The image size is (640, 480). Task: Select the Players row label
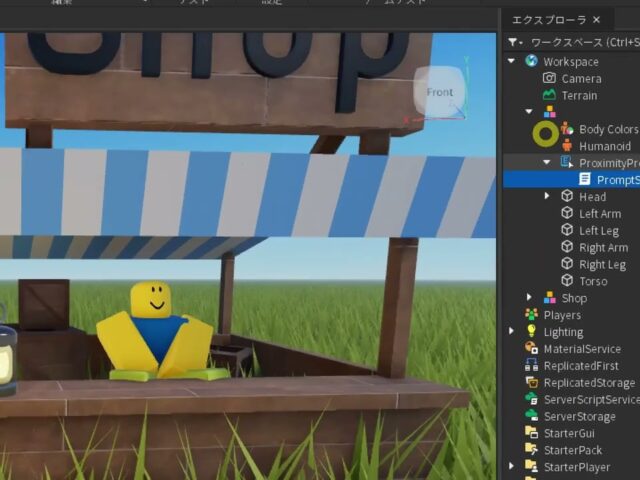pos(562,315)
